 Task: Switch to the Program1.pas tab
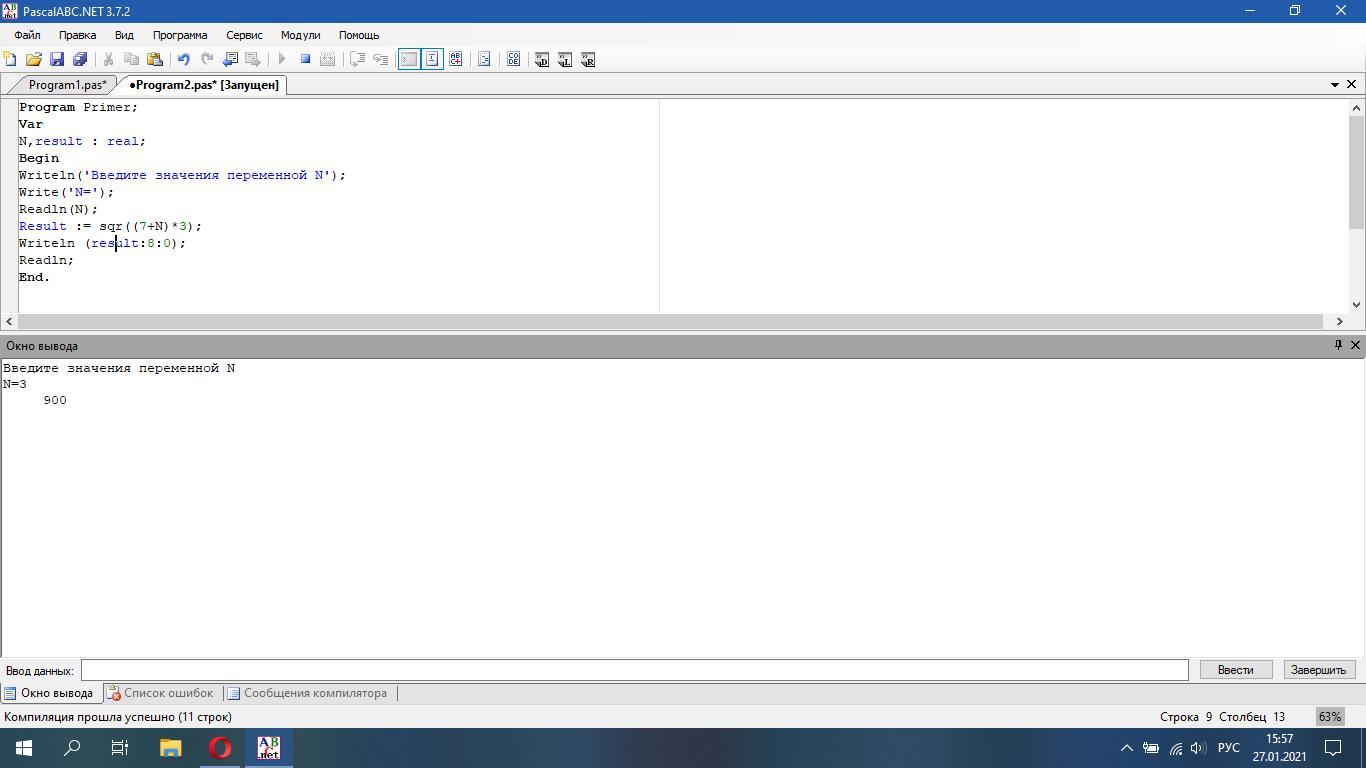click(x=67, y=85)
